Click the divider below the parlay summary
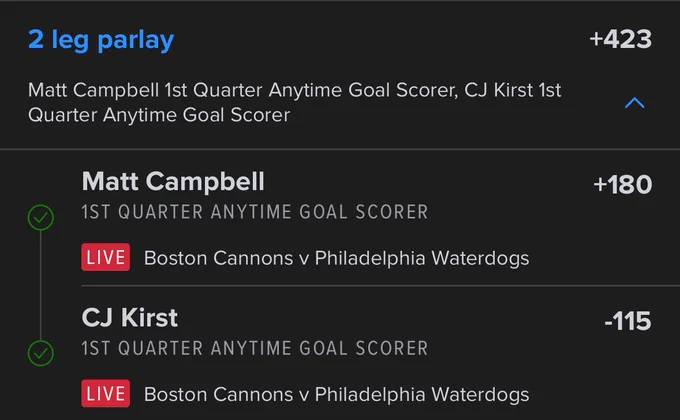Viewport: 680px width, 420px height. click(340, 149)
